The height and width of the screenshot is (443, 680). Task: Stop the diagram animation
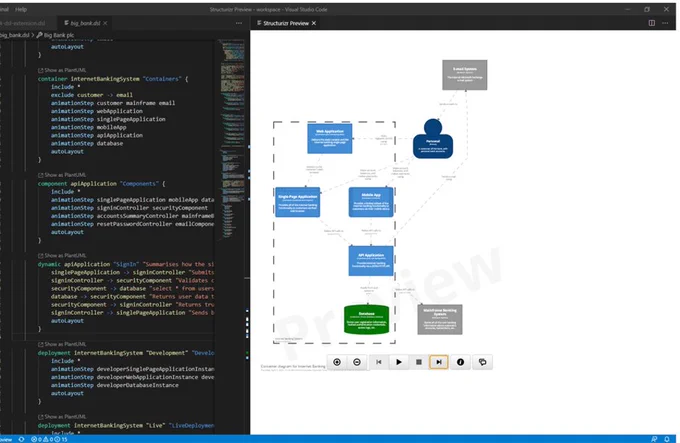[x=419, y=362]
